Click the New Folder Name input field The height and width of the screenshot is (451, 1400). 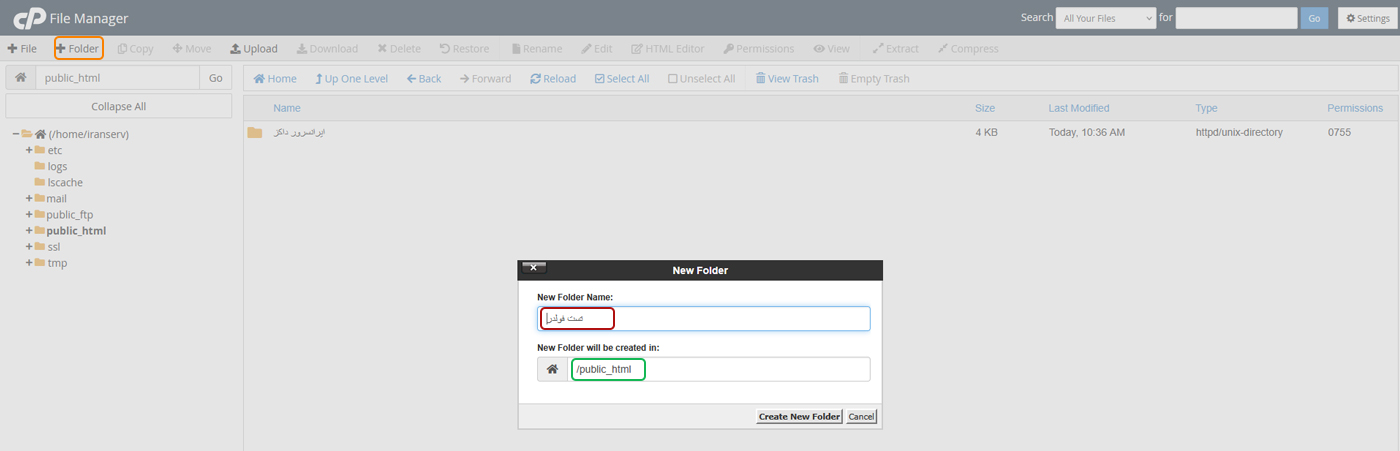coord(740,318)
